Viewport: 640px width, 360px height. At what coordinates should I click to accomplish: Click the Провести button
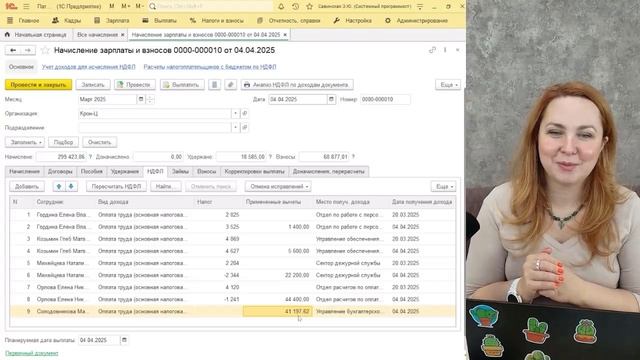point(135,85)
